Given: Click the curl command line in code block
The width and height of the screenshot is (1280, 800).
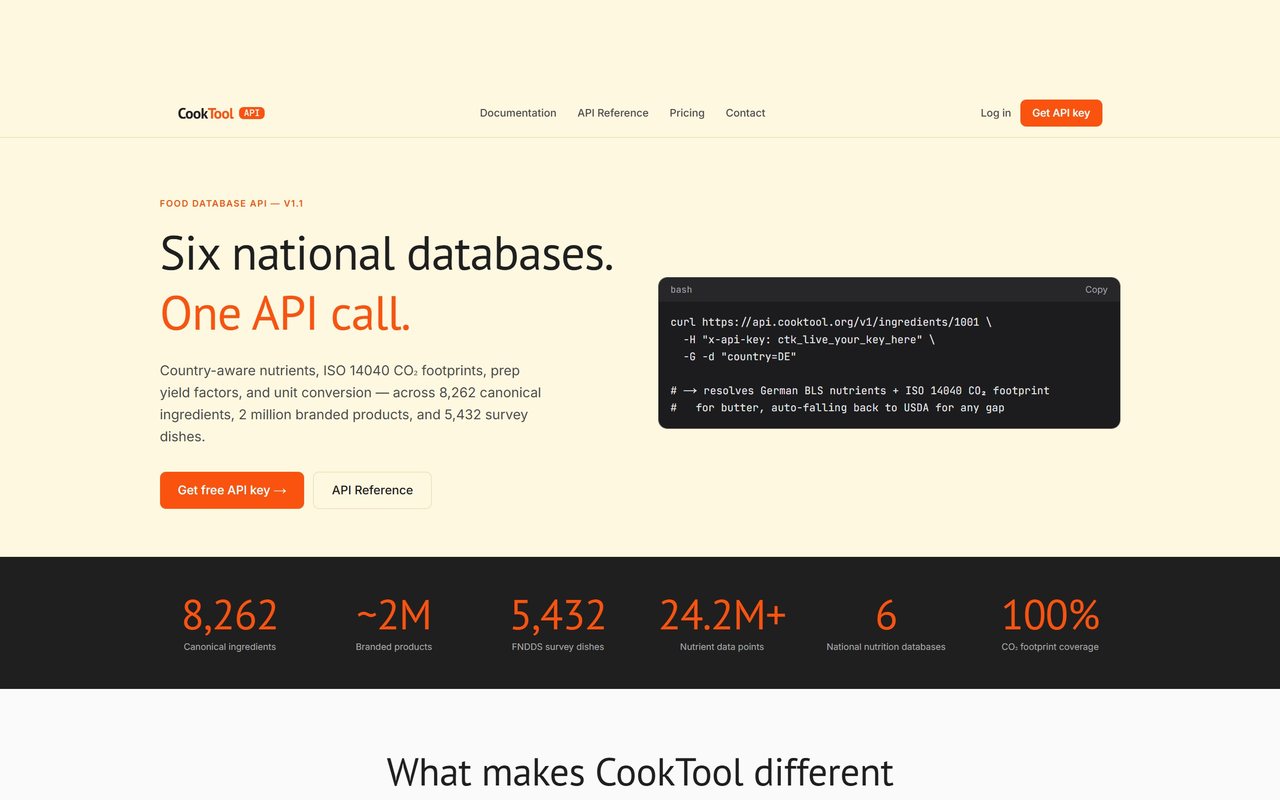Looking at the screenshot, I should tap(830, 322).
